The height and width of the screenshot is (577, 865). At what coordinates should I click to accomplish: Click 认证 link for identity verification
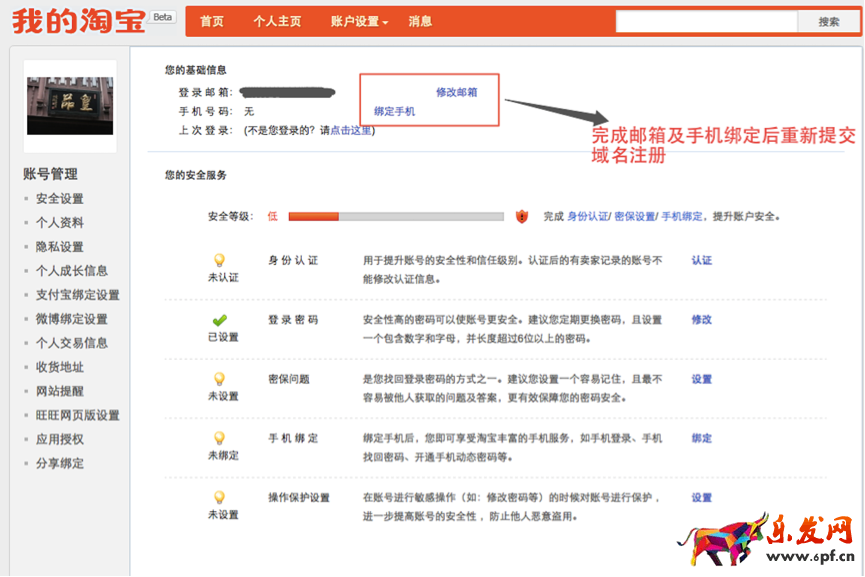pos(701,260)
